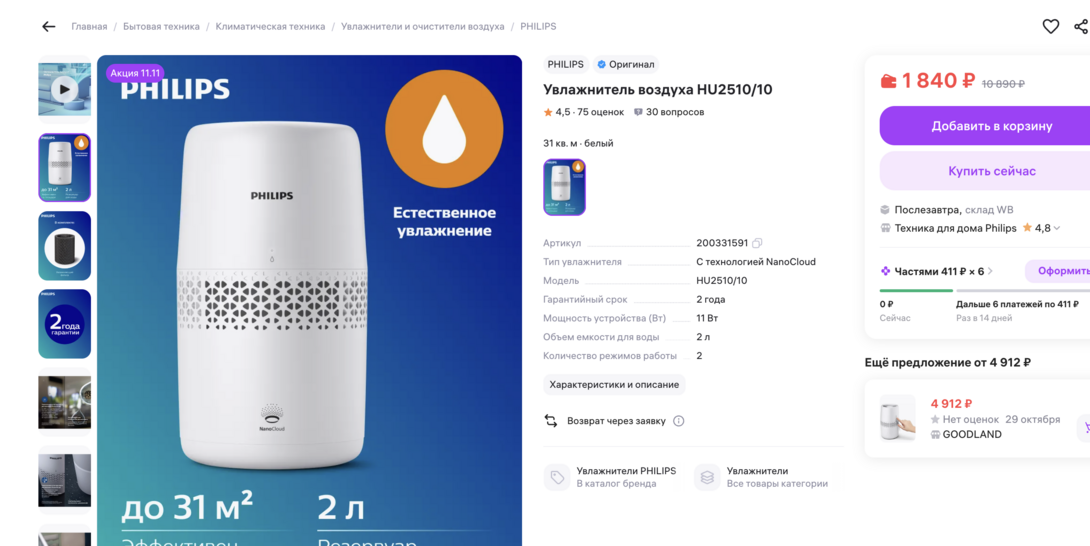
Task: Go to Бытовая техника breadcrumb
Action: (x=161, y=26)
